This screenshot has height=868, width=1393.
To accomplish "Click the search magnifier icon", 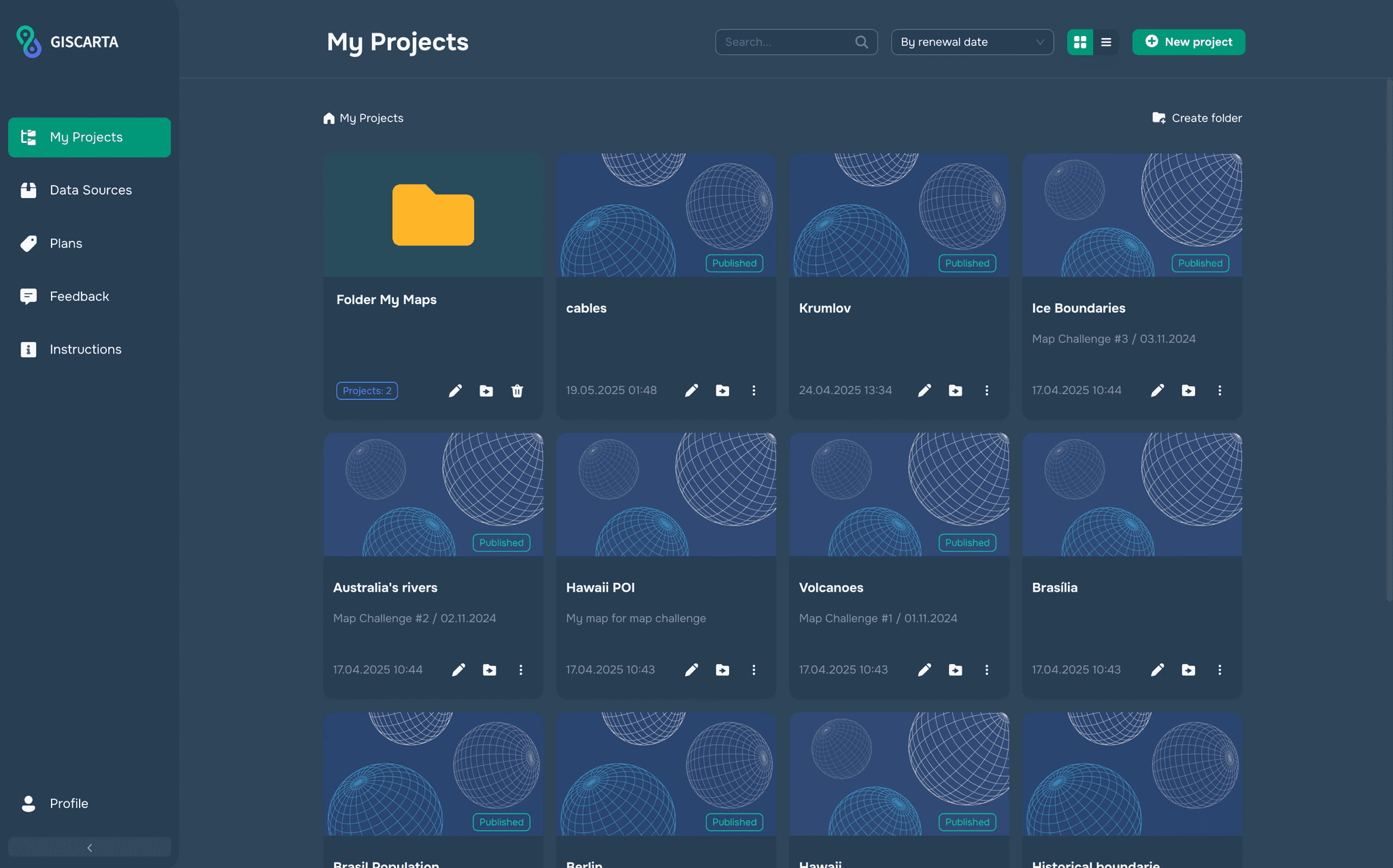I will [x=862, y=42].
